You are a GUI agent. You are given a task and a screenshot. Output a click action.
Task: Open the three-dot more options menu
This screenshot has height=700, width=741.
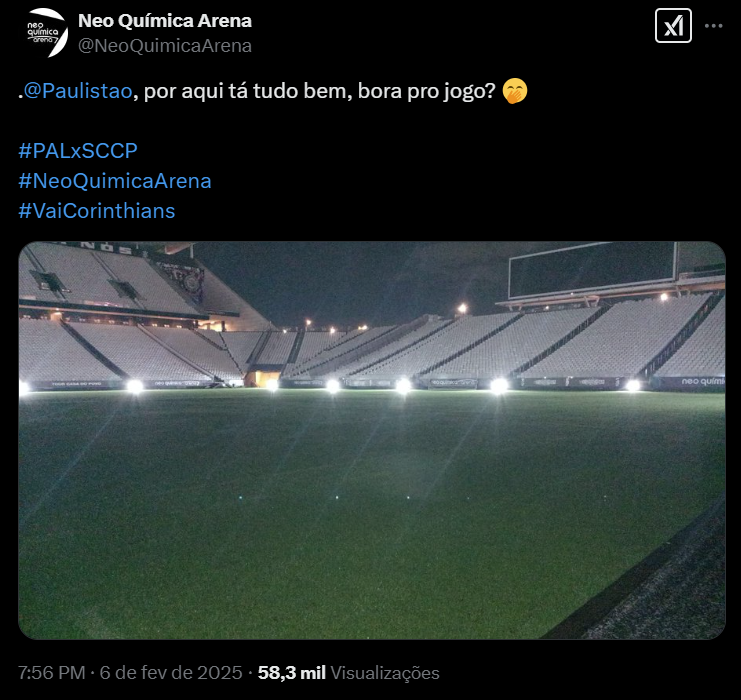click(x=714, y=26)
